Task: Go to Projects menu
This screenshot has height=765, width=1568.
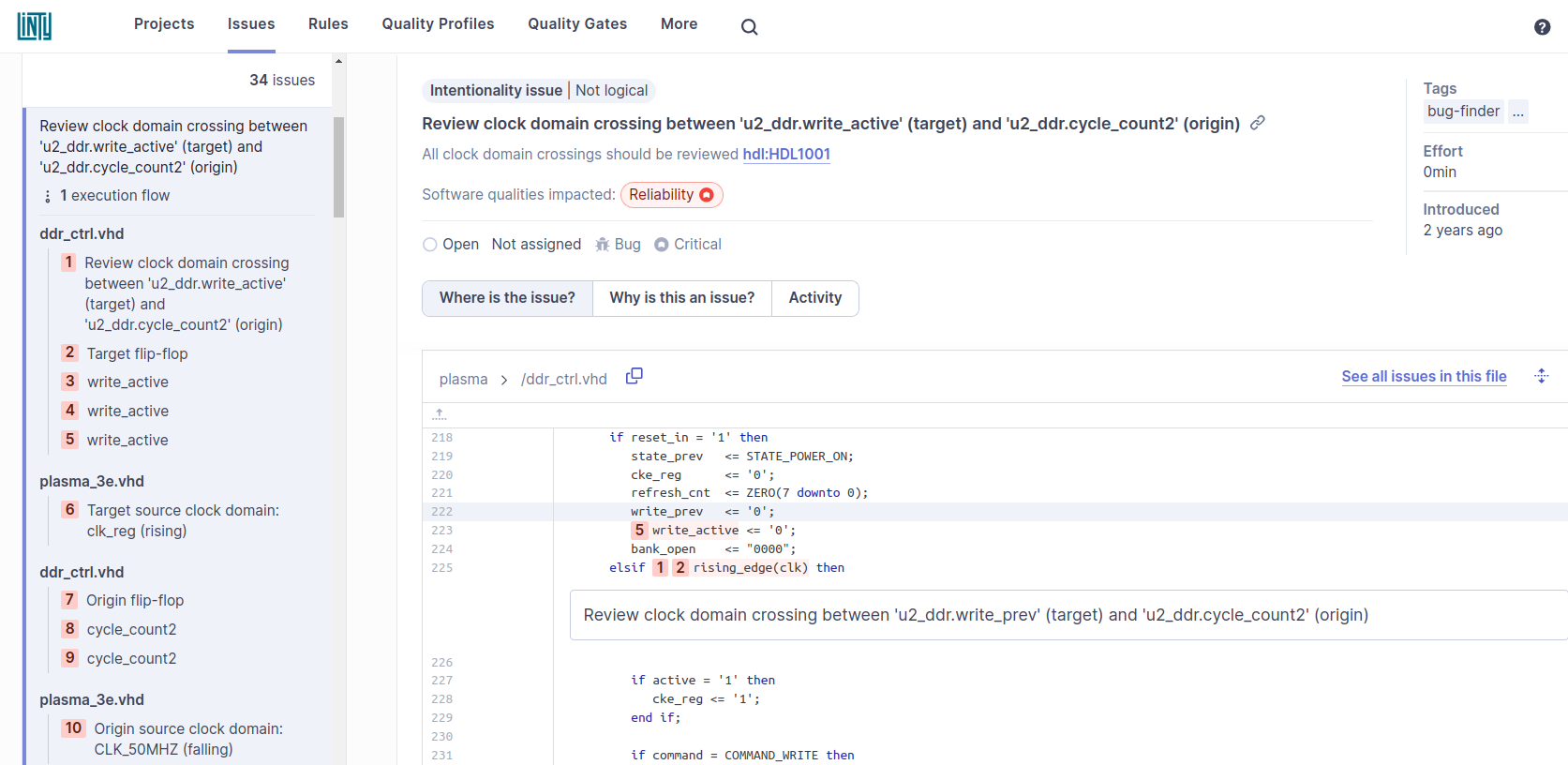Action: pyautogui.click(x=164, y=24)
